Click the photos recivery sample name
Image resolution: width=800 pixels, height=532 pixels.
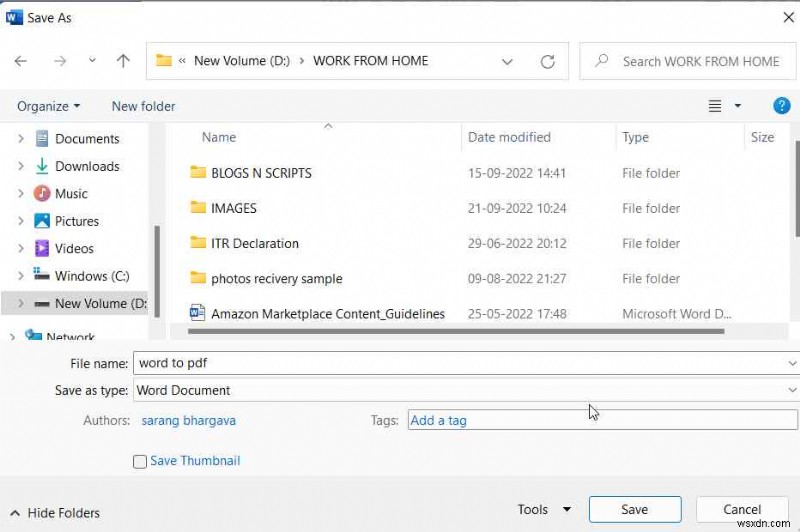277,279
